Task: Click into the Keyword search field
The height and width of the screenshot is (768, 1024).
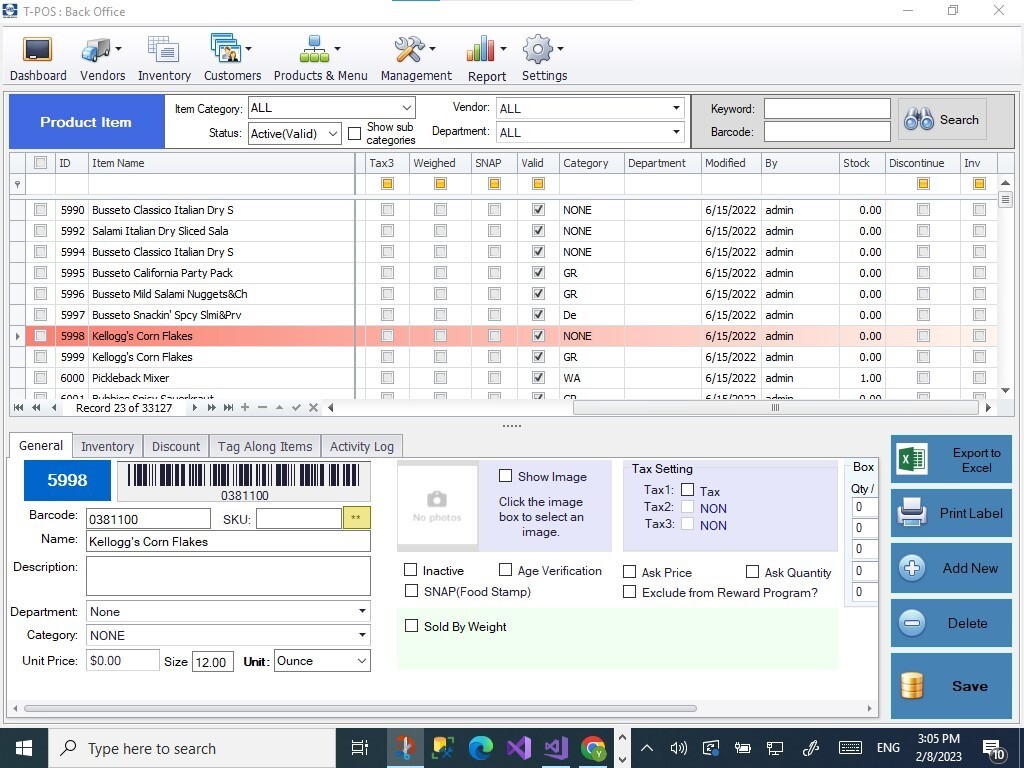Action: [827, 108]
